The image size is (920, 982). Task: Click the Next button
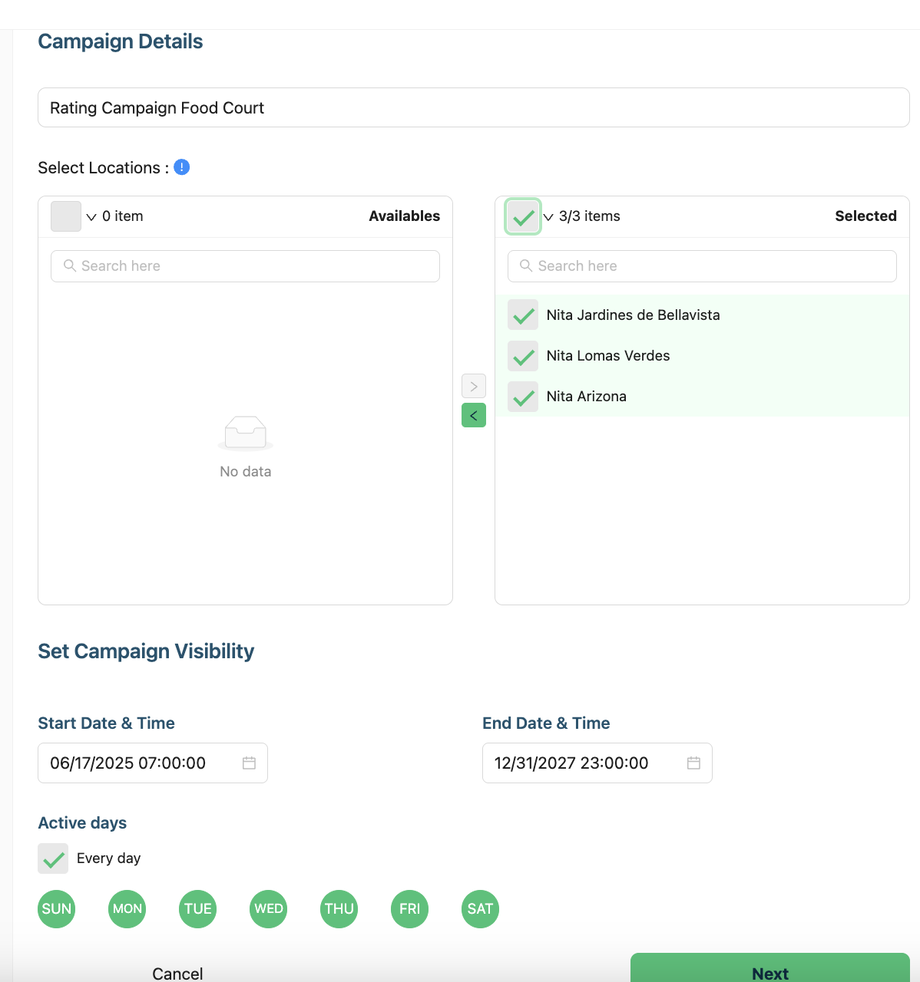coord(769,971)
